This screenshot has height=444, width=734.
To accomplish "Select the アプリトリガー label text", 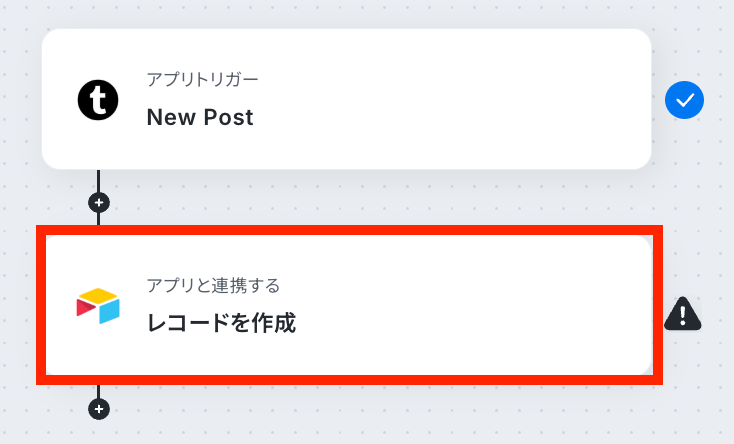I will point(202,79).
